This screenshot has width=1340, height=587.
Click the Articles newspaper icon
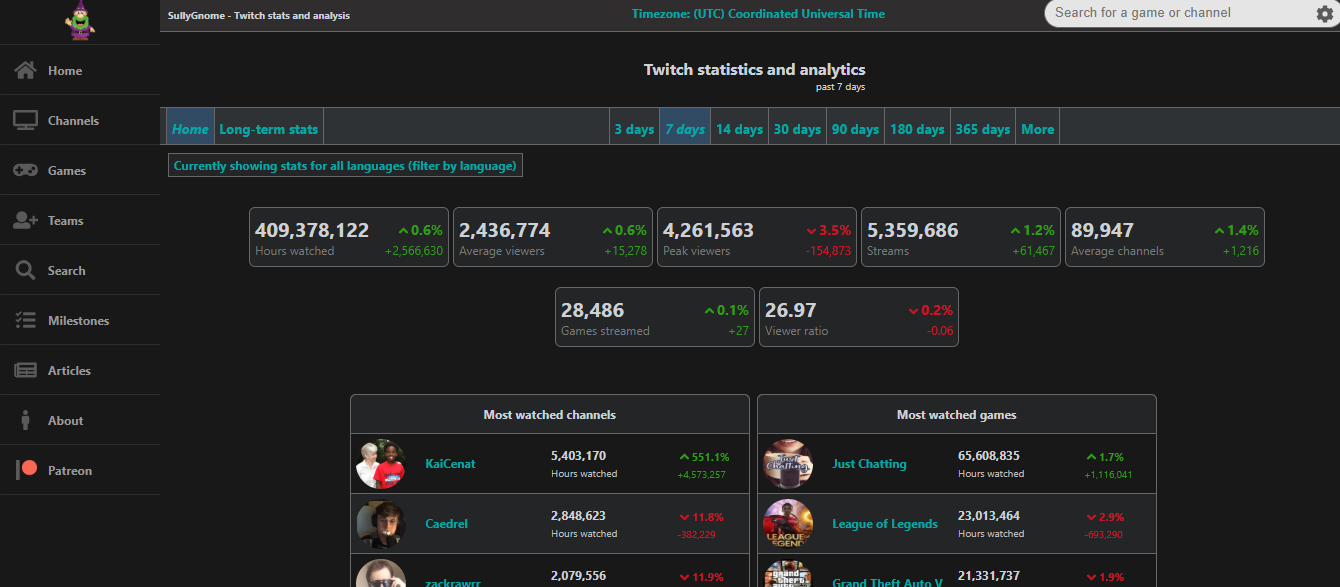(x=25, y=371)
